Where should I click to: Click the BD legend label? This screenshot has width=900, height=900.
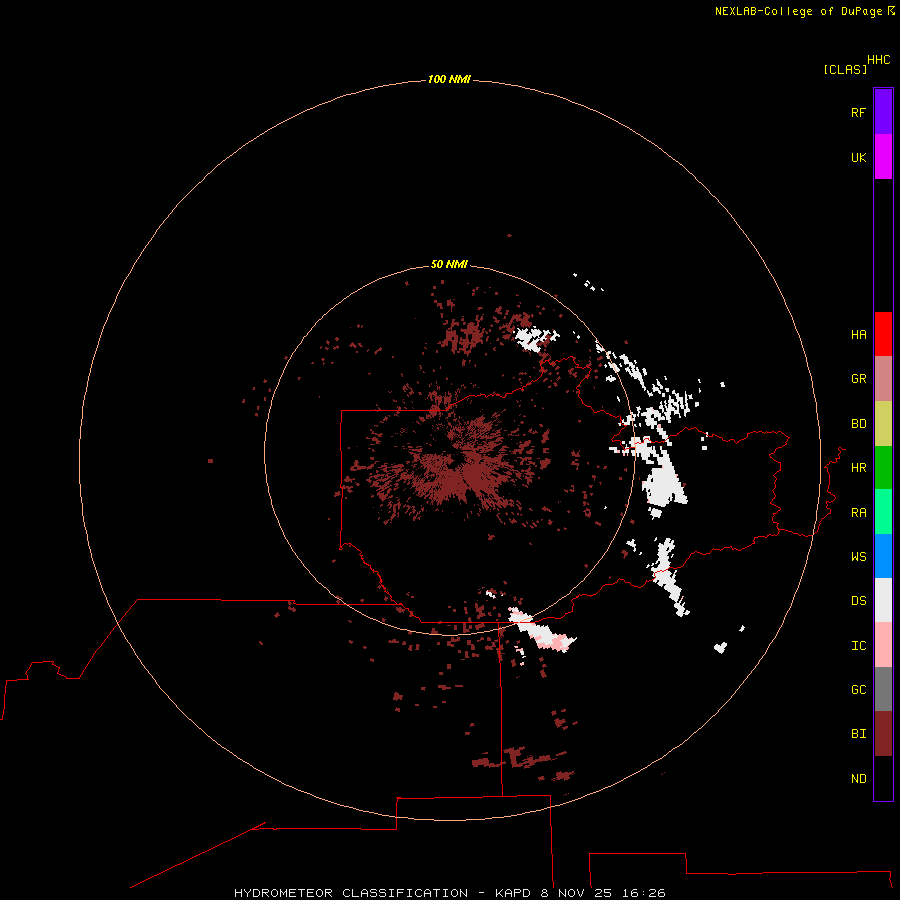(858, 424)
